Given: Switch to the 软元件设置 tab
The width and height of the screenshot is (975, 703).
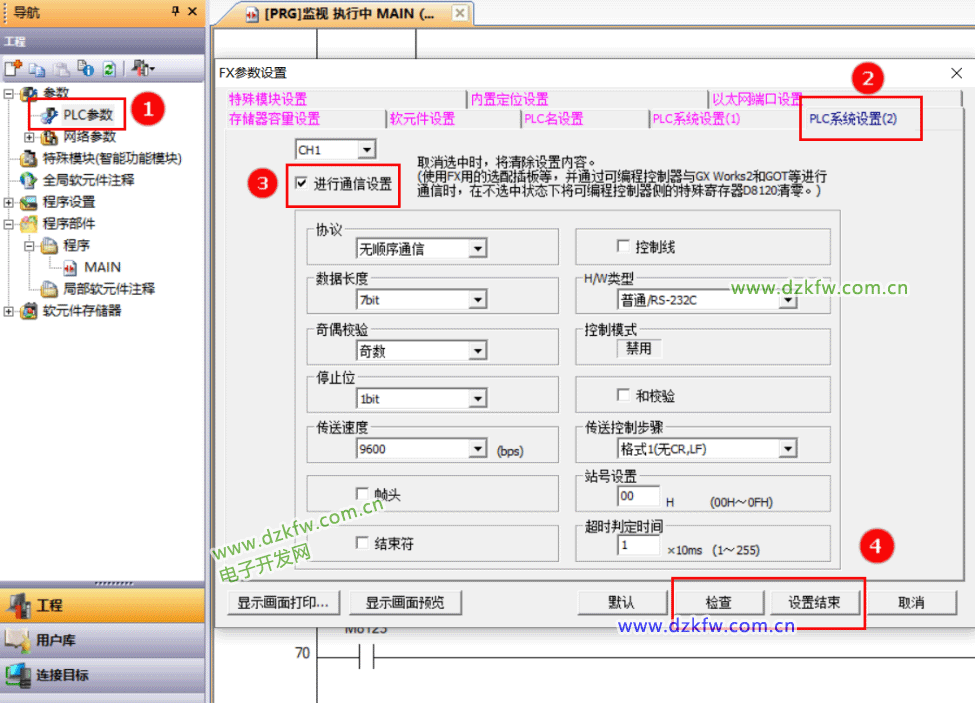Looking at the screenshot, I should click(422, 119).
